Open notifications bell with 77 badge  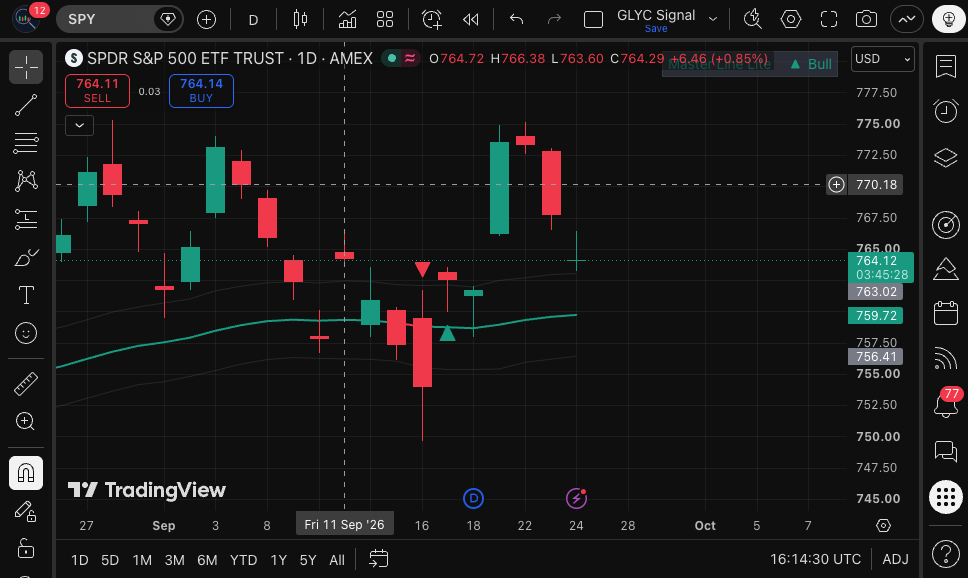pos(946,403)
